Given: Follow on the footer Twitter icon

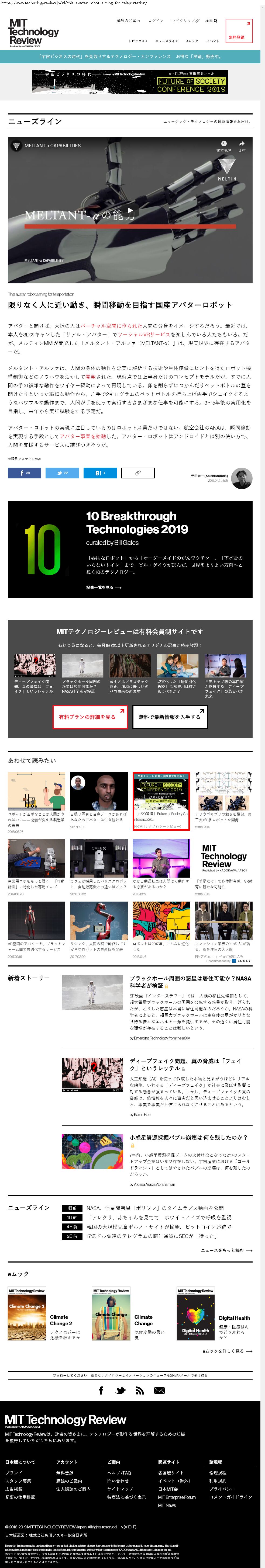Looking at the screenshot, I should 121,1390.
